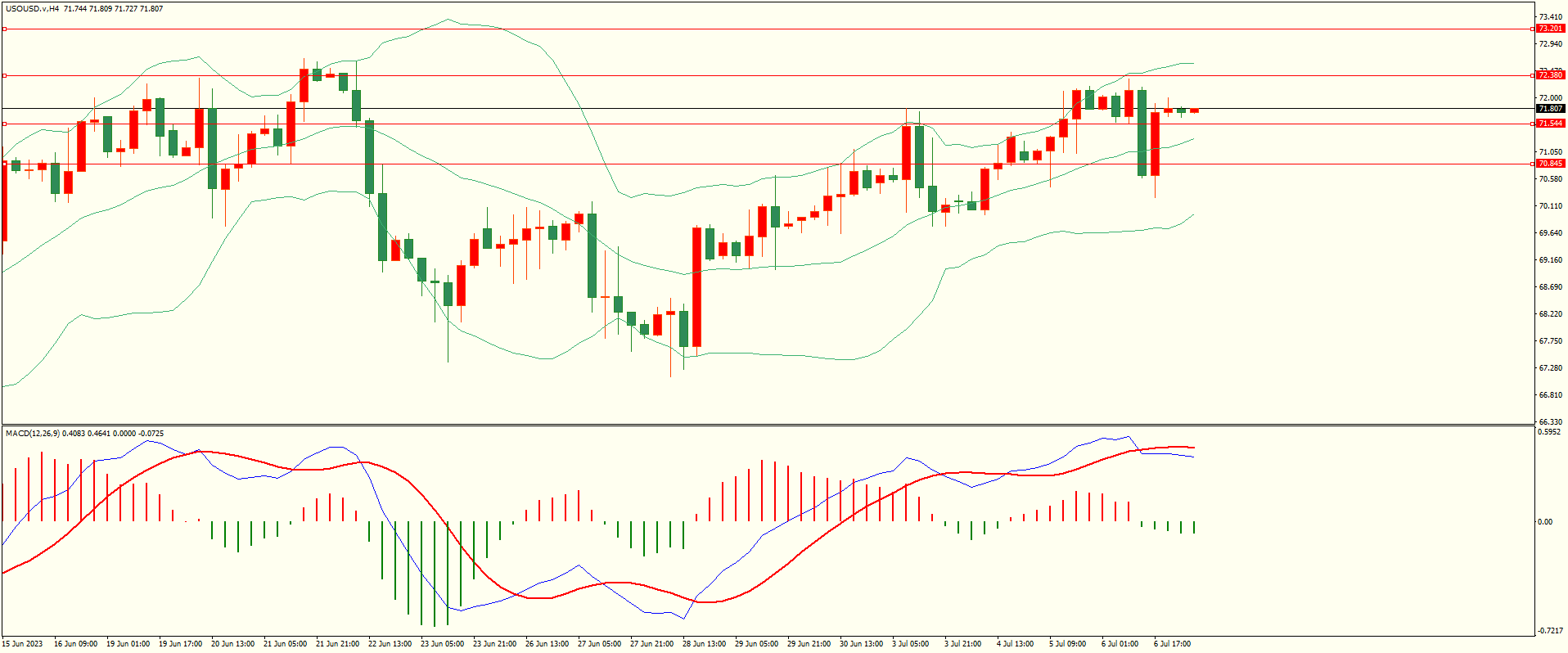The width and height of the screenshot is (1568, 653).
Task: Click the 26 Jun 13:00 time label
Action: coord(547,644)
